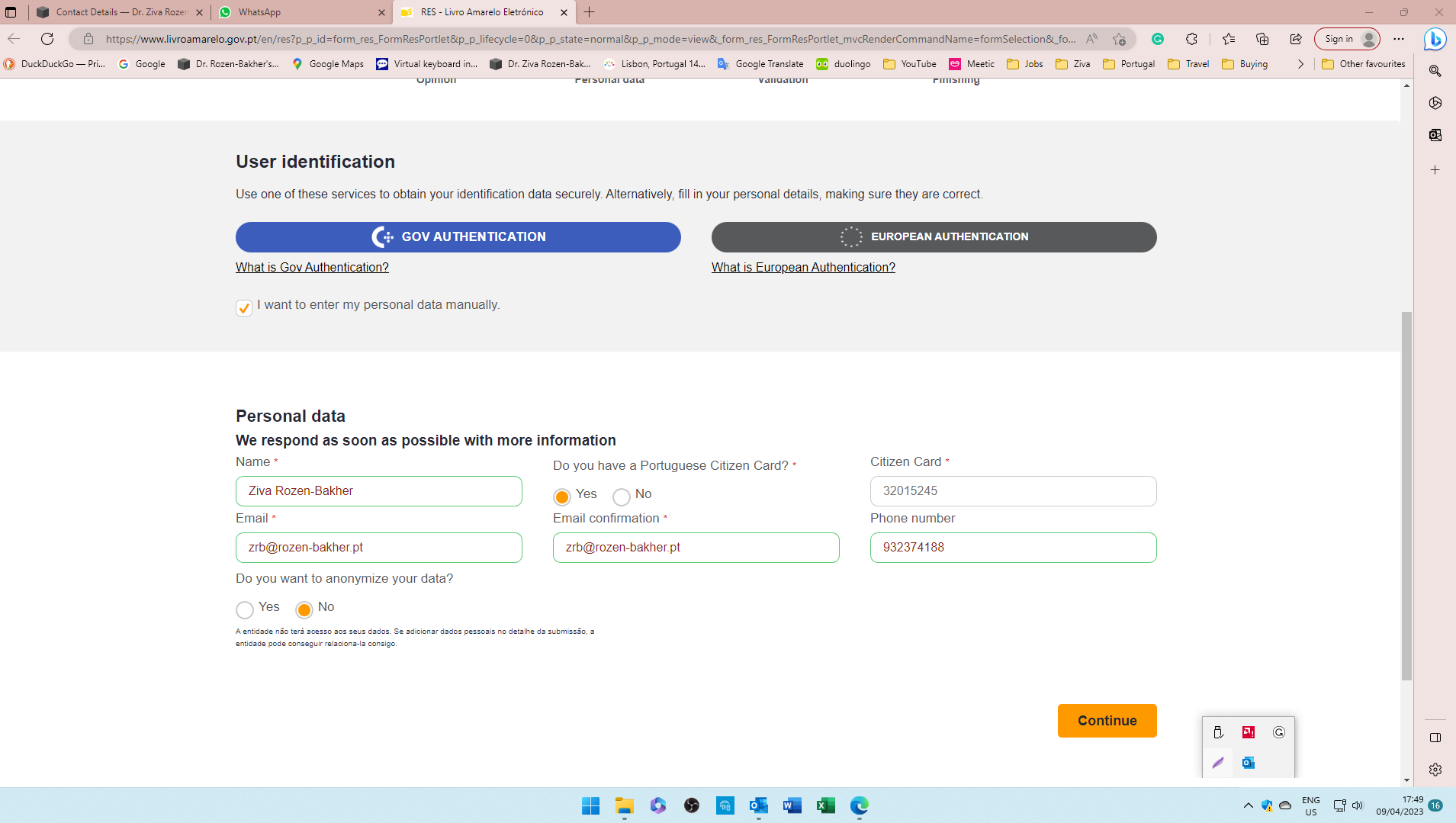1456x823 pixels.
Task: Click the browser back arrow
Action: point(14,39)
